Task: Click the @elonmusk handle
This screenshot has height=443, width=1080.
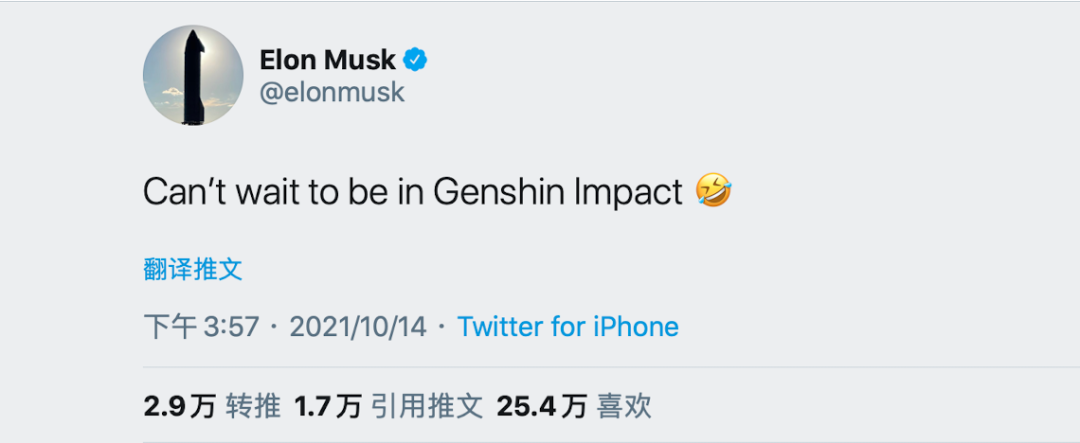Action: click(x=332, y=93)
